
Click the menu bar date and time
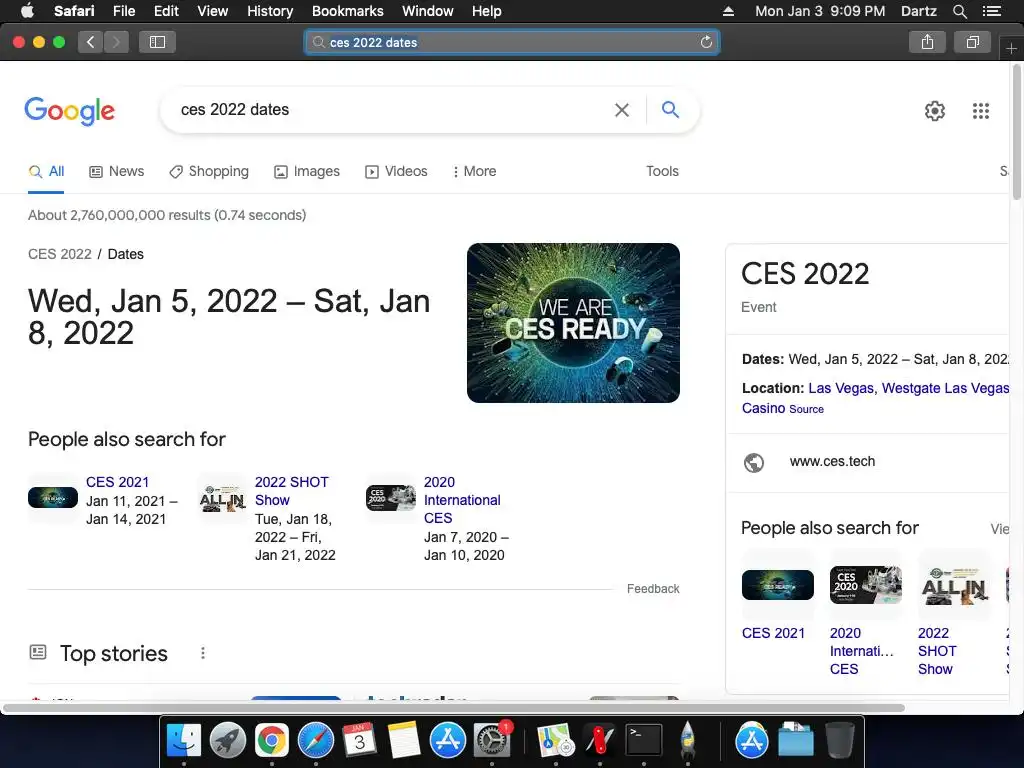pyautogui.click(x=820, y=11)
